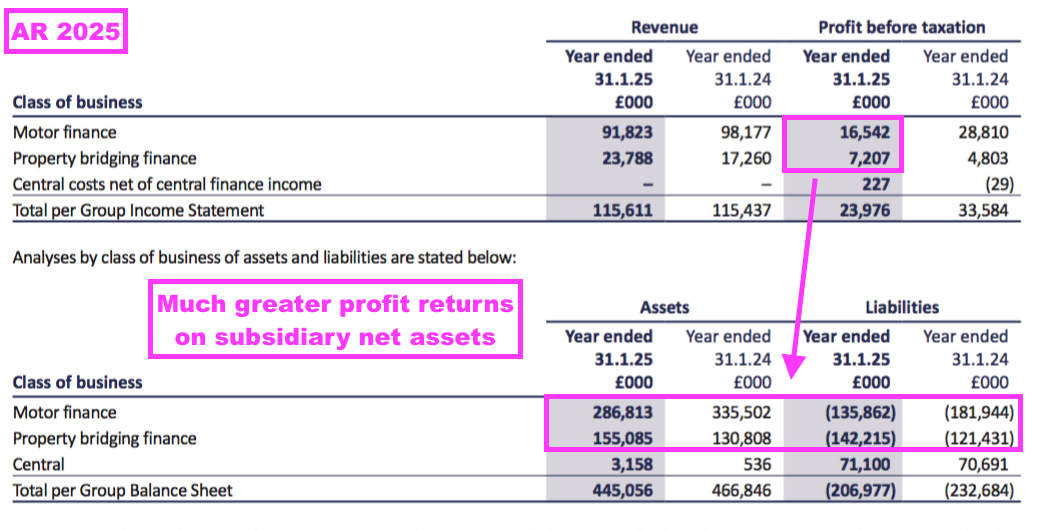Click the Profit before taxation header
The height and width of the screenshot is (530, 1050).
[x=901, y=27]
